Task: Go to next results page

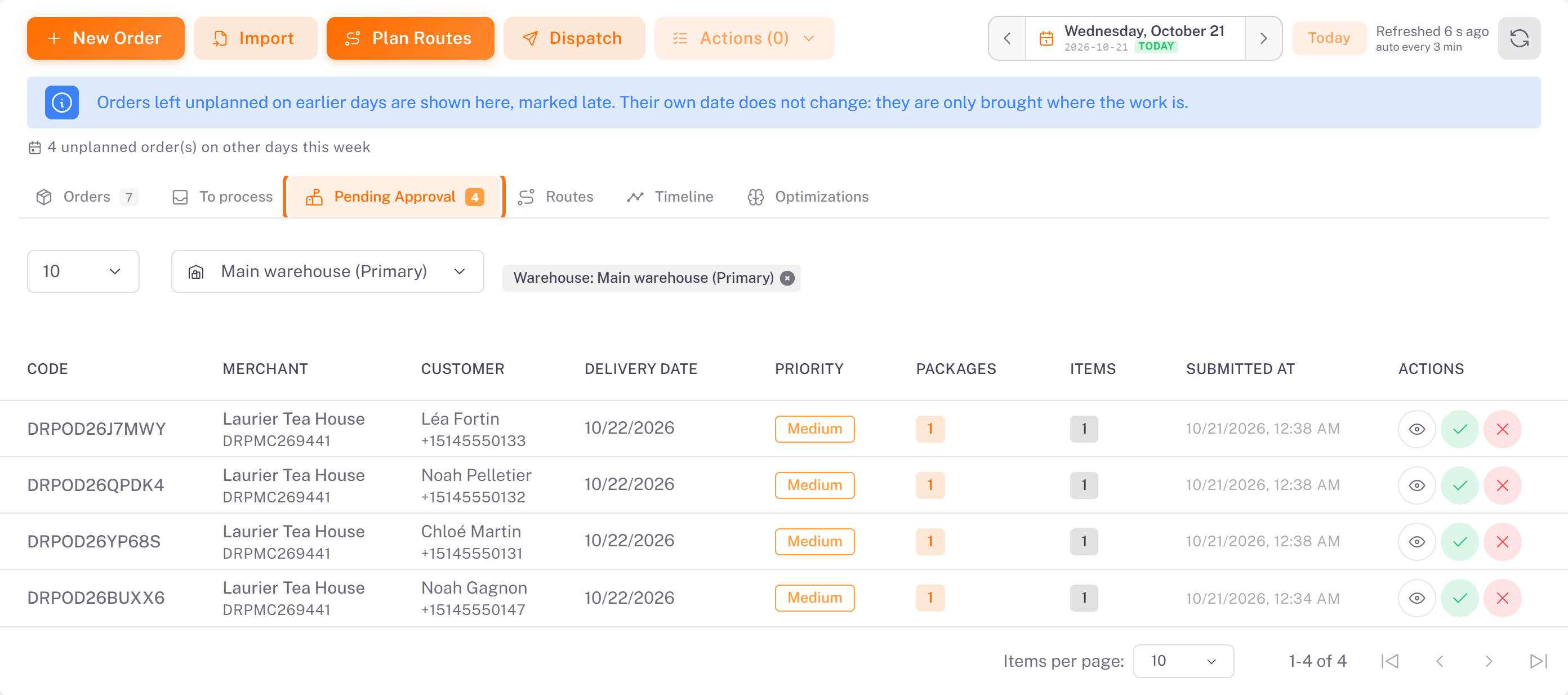Action: click(1489, 661)
